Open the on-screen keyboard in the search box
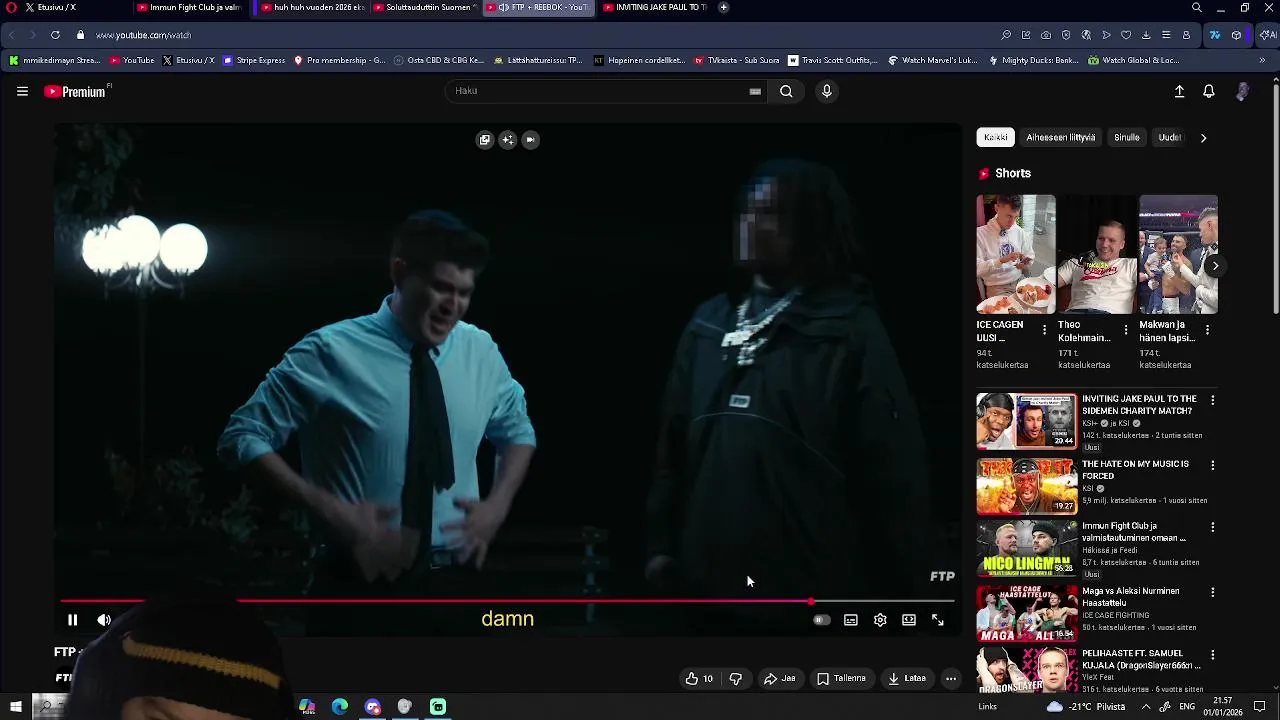The height and width of the screenshot is (720, 1280). pyautogui.click(x=755, y=91)
